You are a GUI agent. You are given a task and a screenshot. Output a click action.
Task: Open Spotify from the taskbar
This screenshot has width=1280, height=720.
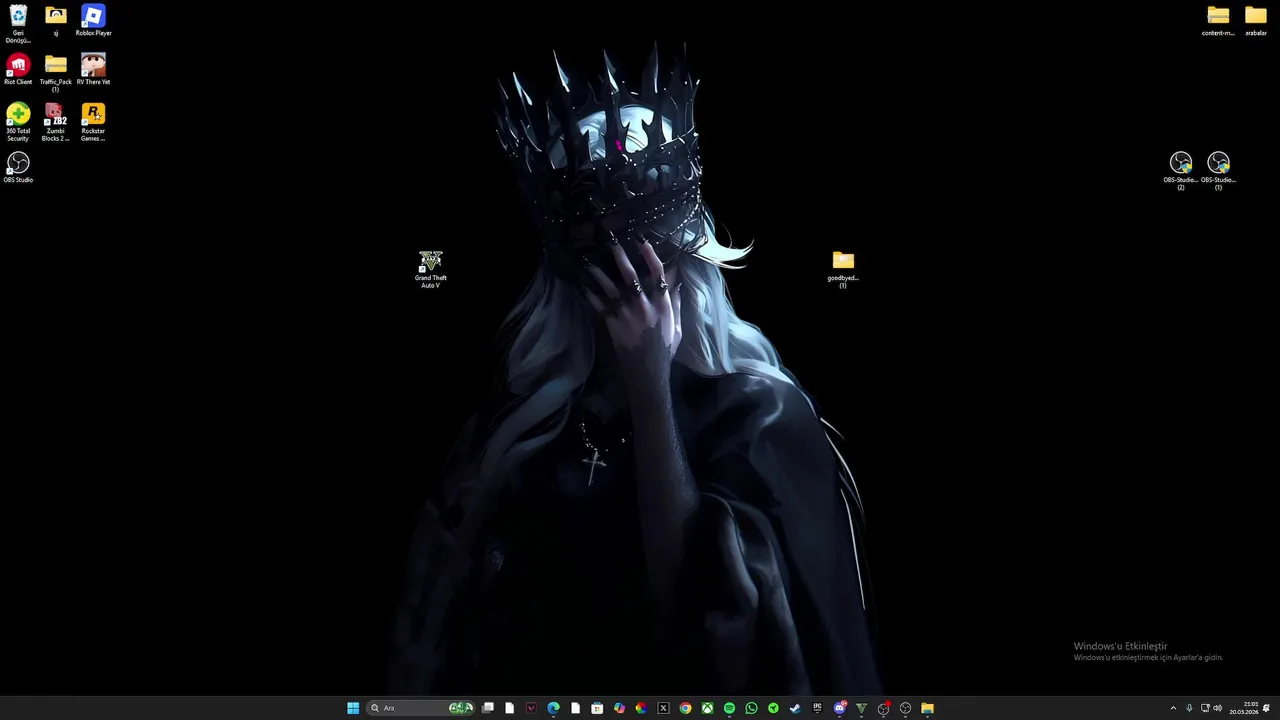(x=729, y=708)
